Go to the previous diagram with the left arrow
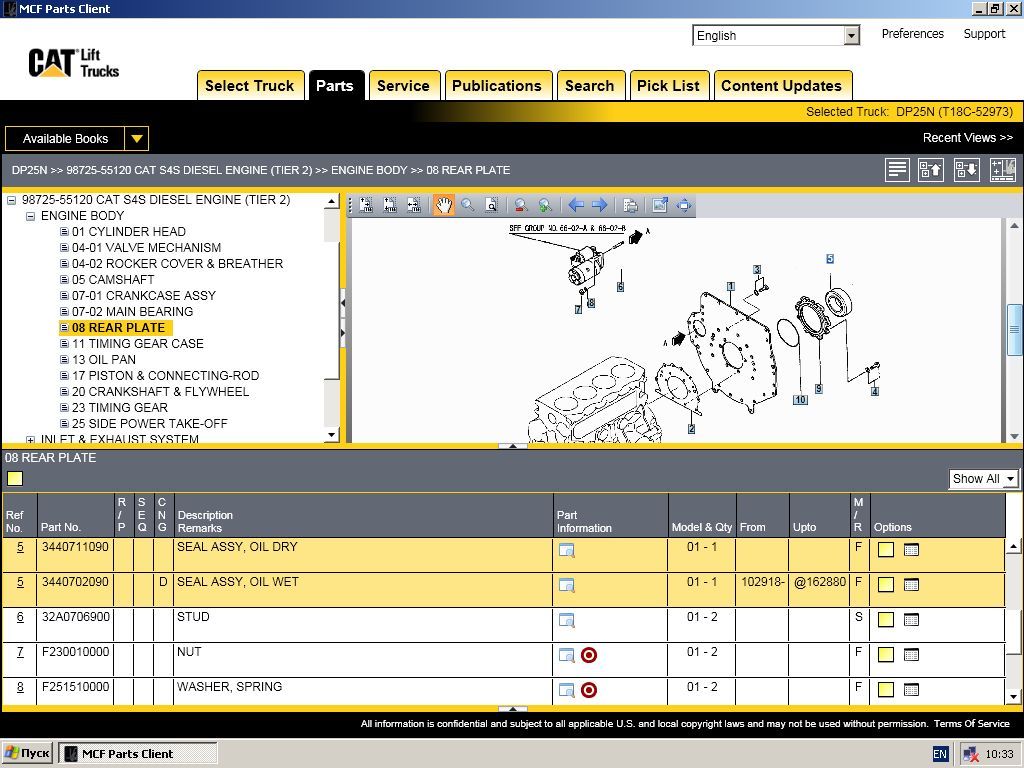This screenshot has width=1024, height=768. [x=576, y=205]
